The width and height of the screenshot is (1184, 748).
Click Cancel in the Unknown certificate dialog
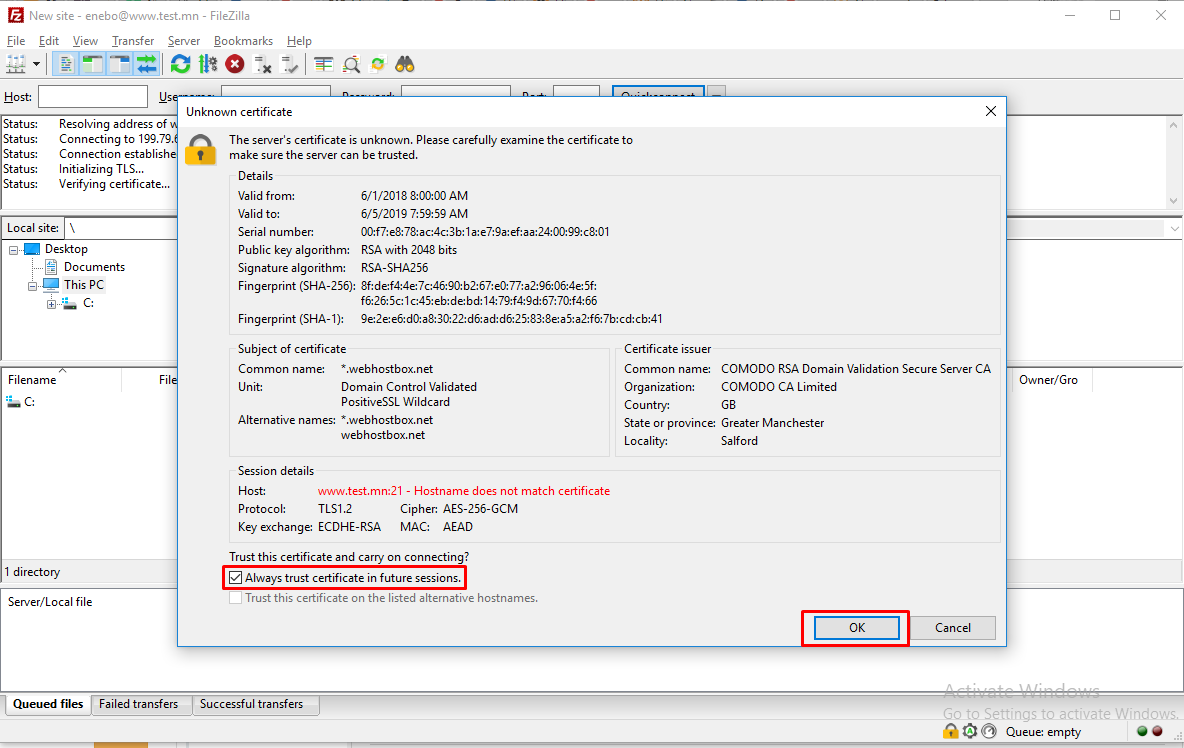point(952,628)
